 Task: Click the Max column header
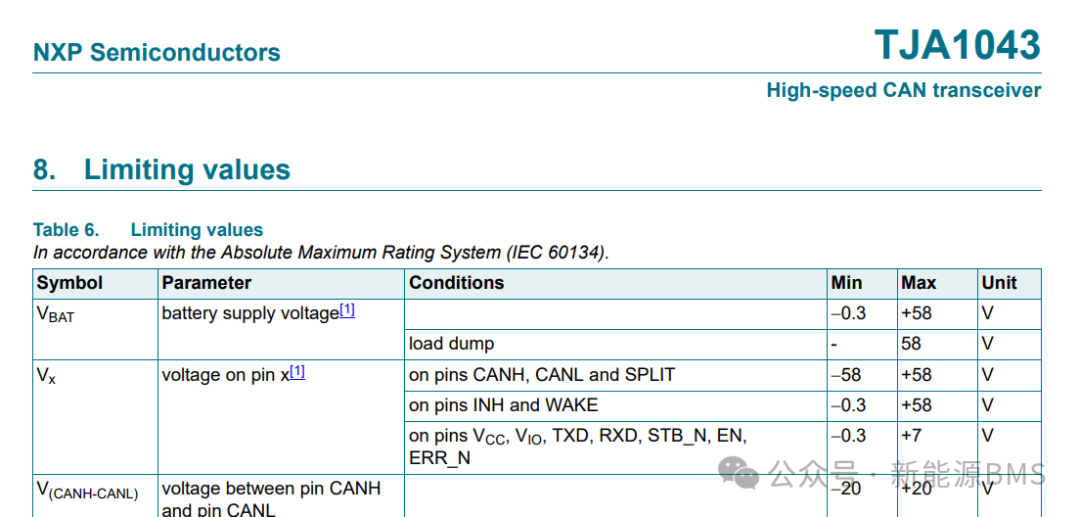pyautogui.click(x=918, y=283)
